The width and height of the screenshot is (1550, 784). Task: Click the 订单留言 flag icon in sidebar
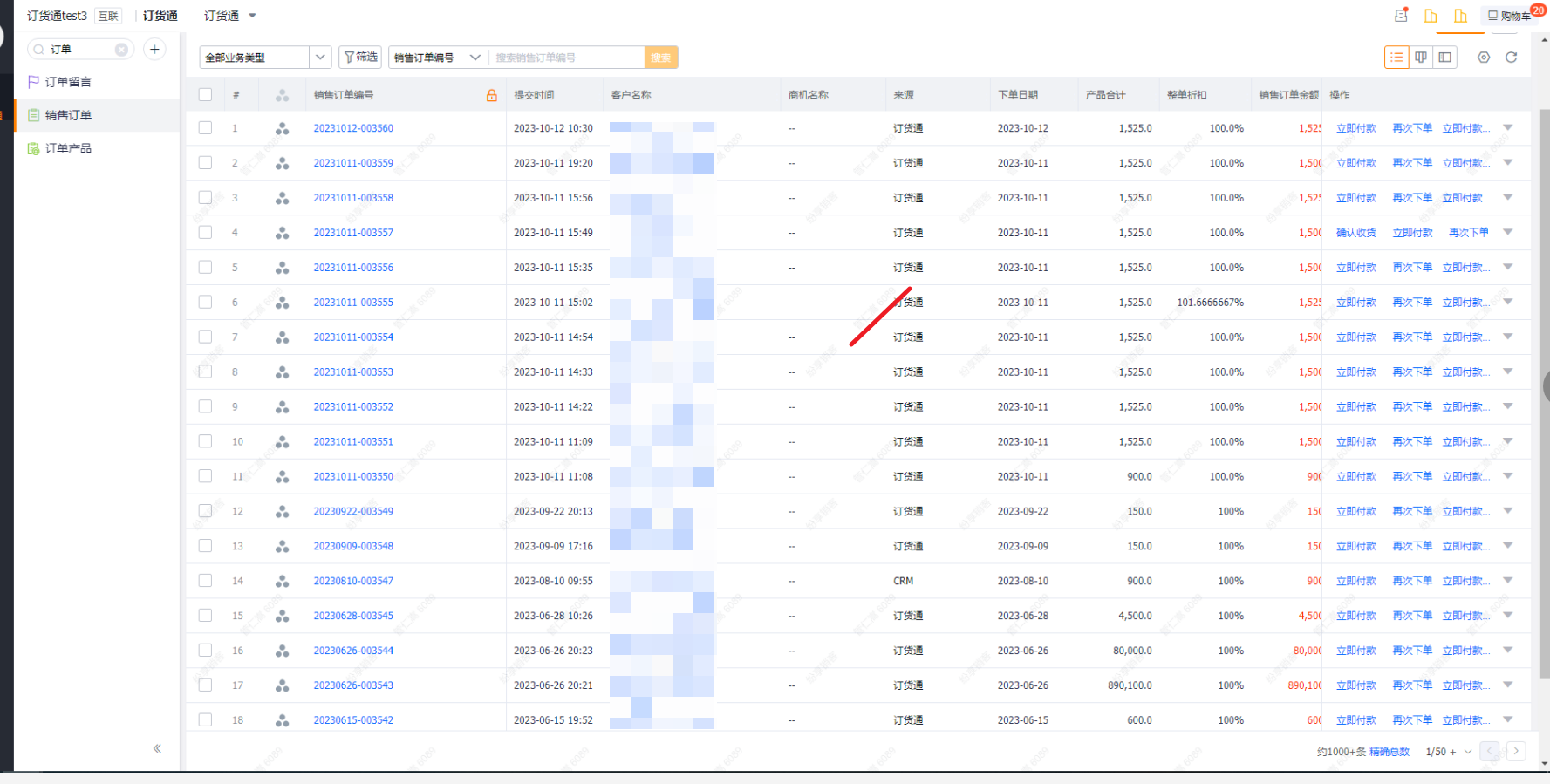click(34, 82)
